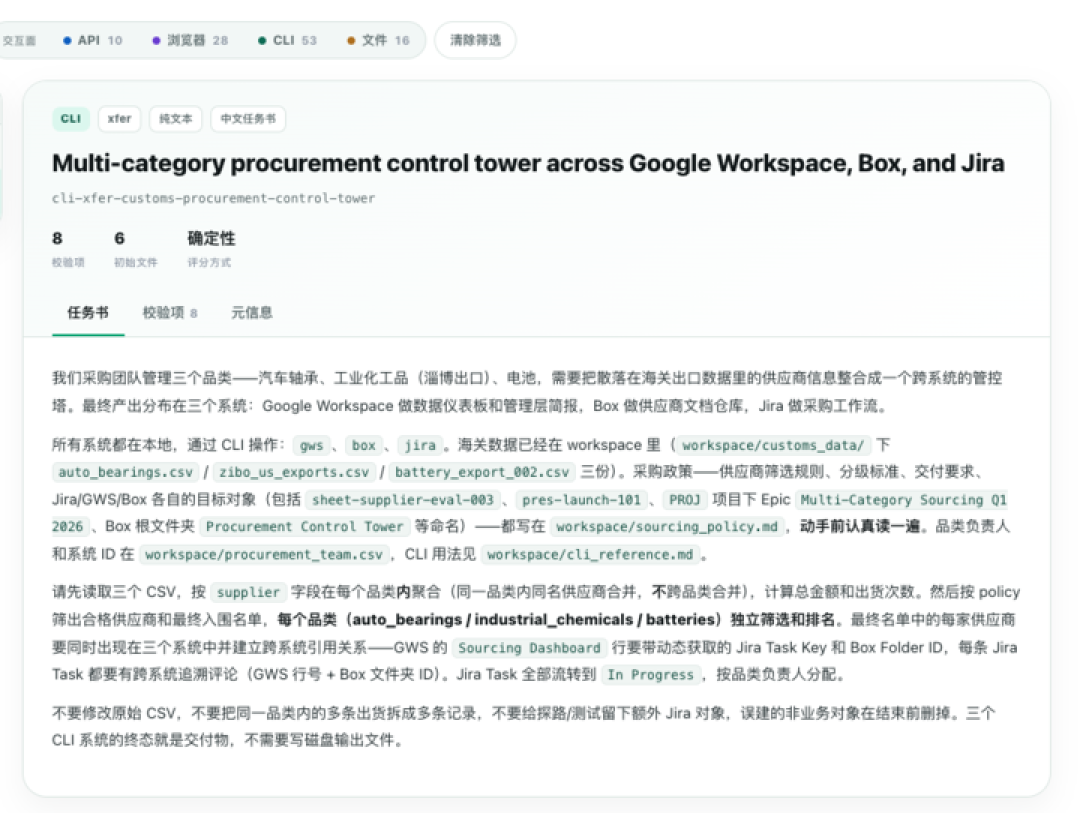
Task: Click the In Progress status chip
Action: [650, 675]
